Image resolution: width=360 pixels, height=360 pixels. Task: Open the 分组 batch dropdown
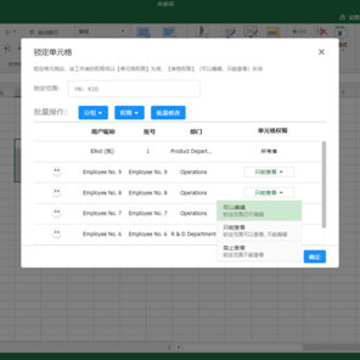click(x=93, y=113)
